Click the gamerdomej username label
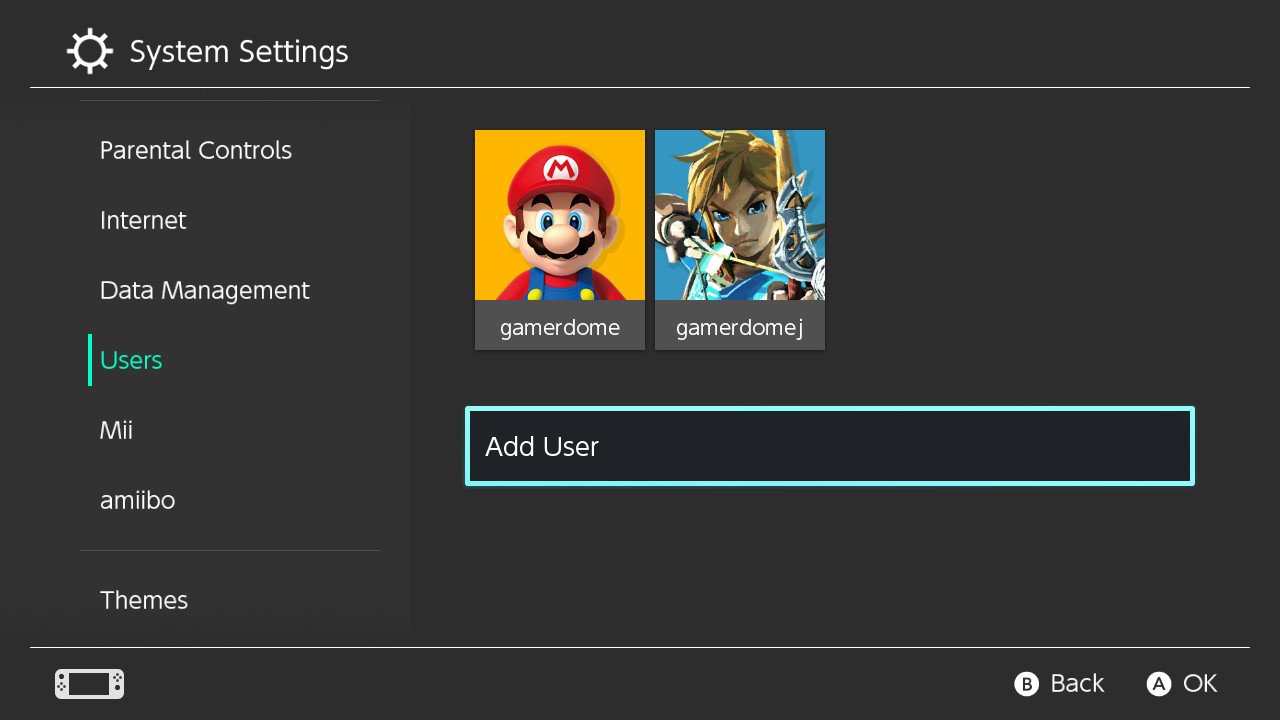1280x720 pixels. pyautogui.click(x=740, y=327)
